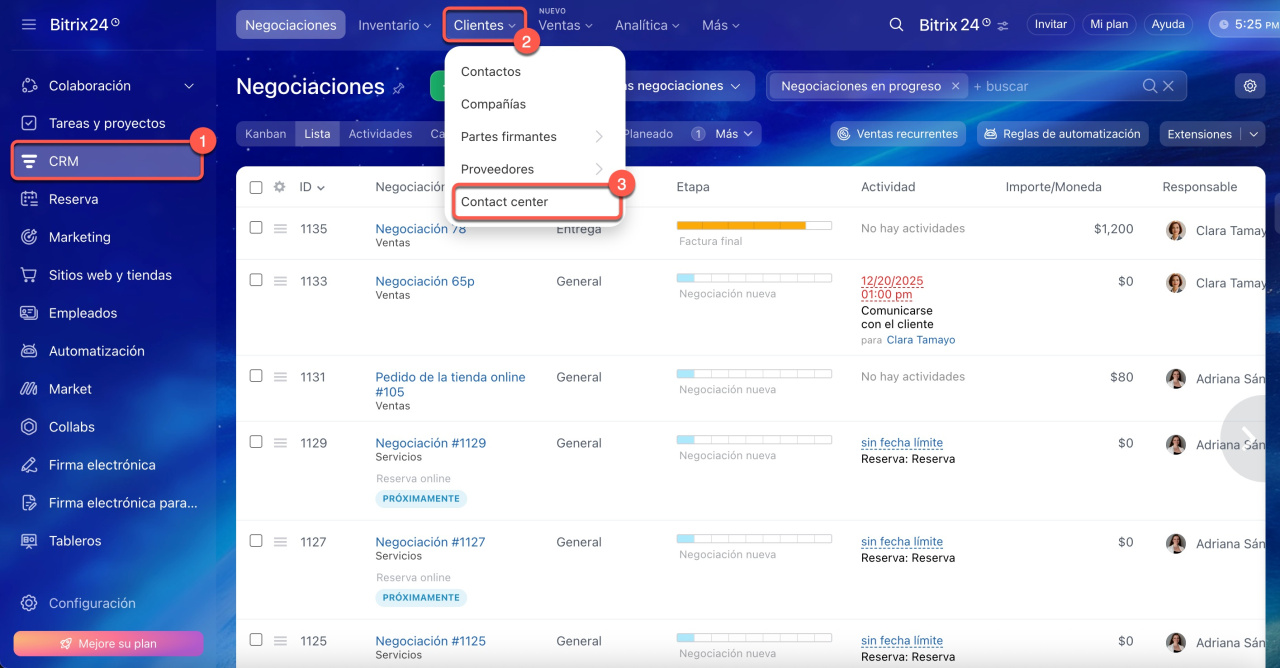The image size is (1280, 668).
Task: Click the pin icon next to Negociaciones title
Action: tap(399, 88)
